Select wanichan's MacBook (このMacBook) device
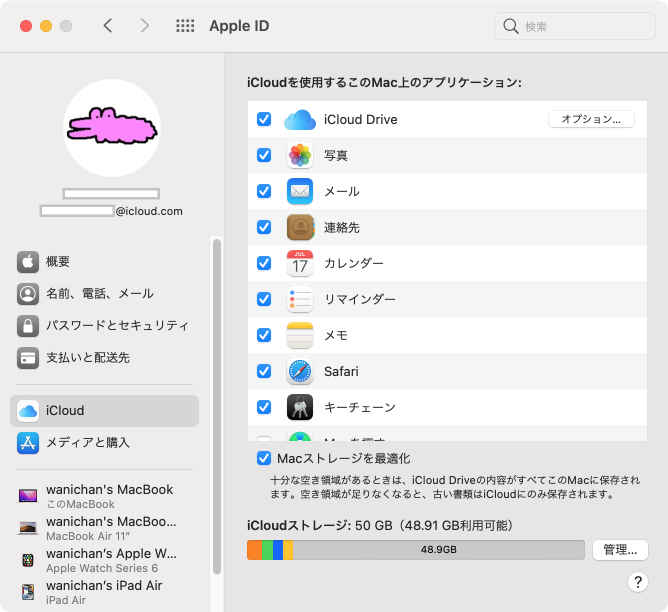Screen dimensions: 668x612 tap(104, 496)
